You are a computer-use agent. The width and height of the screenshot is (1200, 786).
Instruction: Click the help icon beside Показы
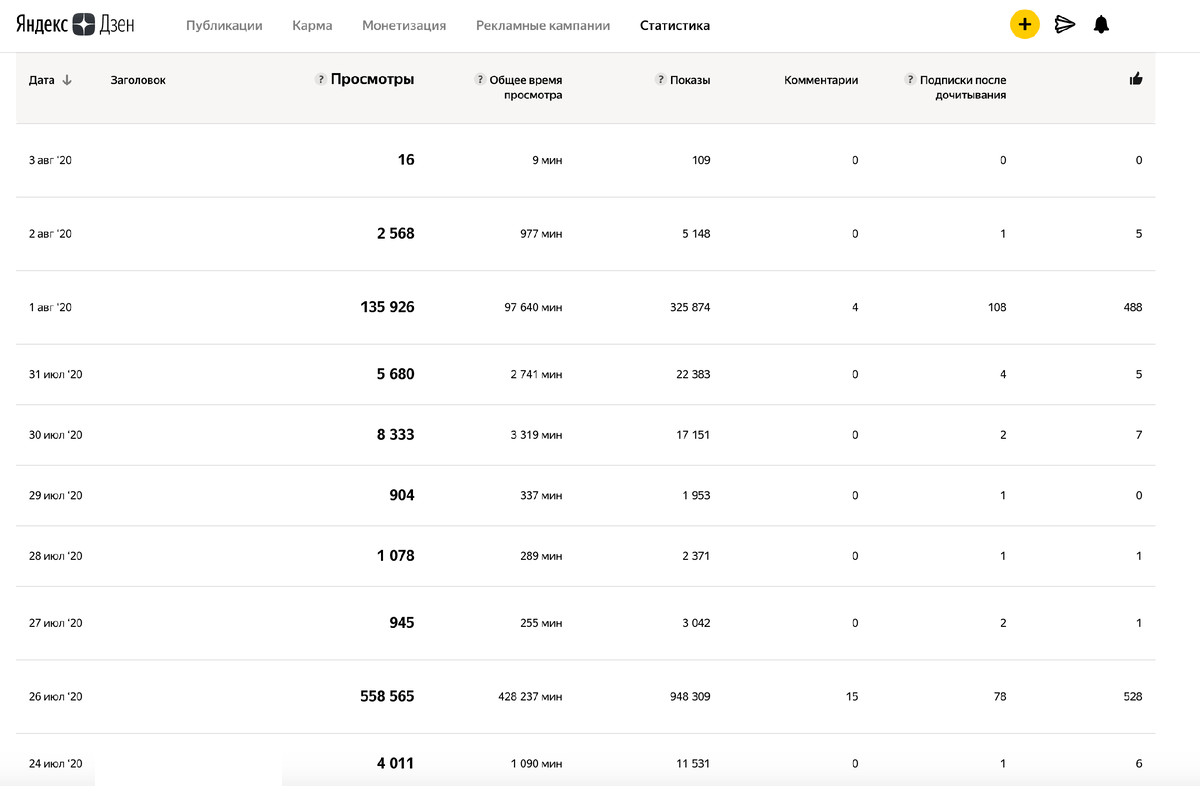(x=661, y=80)
